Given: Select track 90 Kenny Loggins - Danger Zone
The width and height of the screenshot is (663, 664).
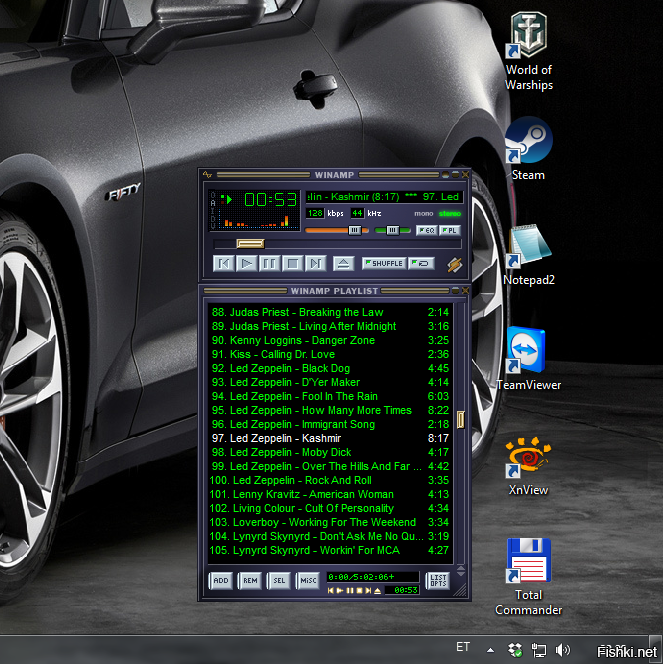Looking at the screenshot, I should coord(330,340).
